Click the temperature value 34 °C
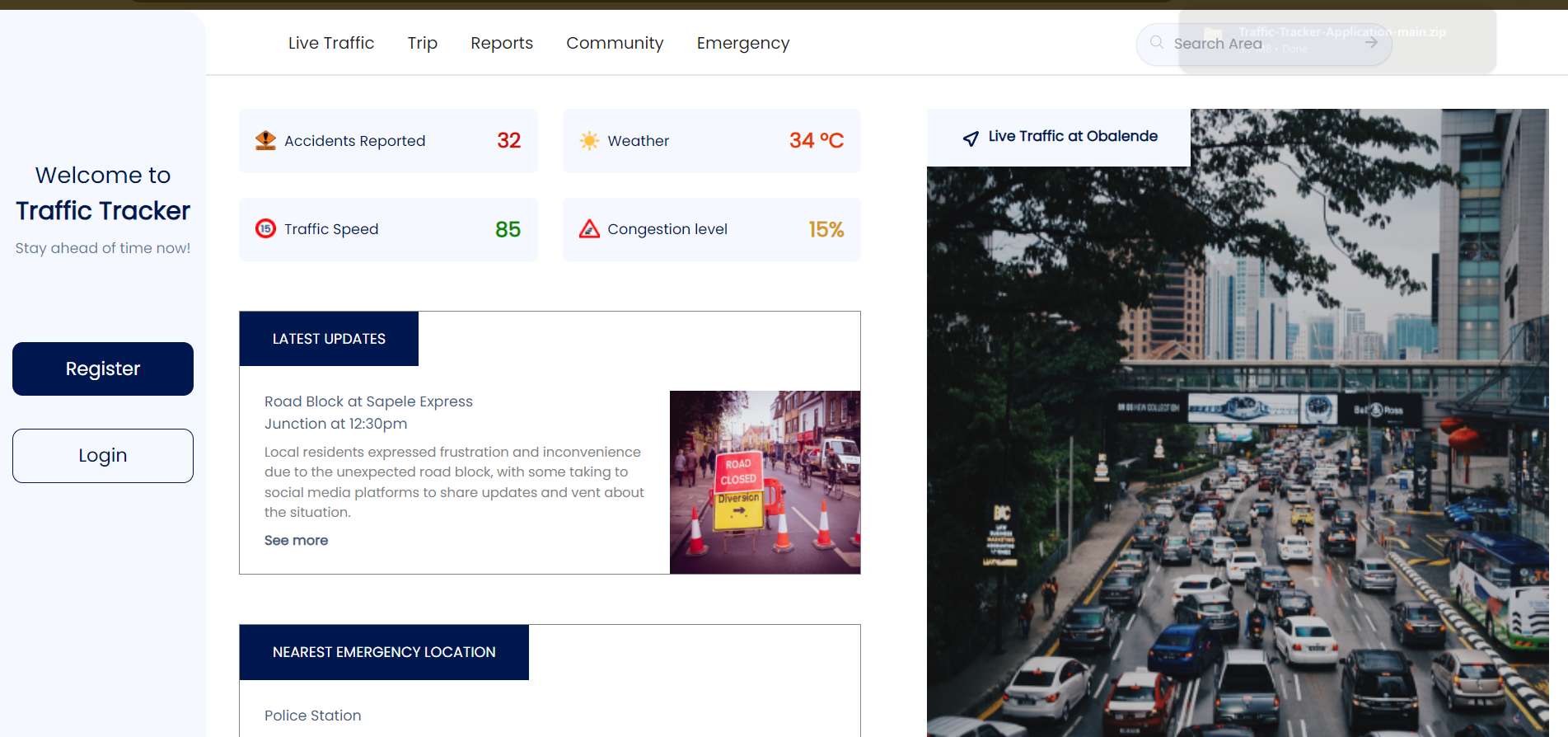 (x=817, y=141)
